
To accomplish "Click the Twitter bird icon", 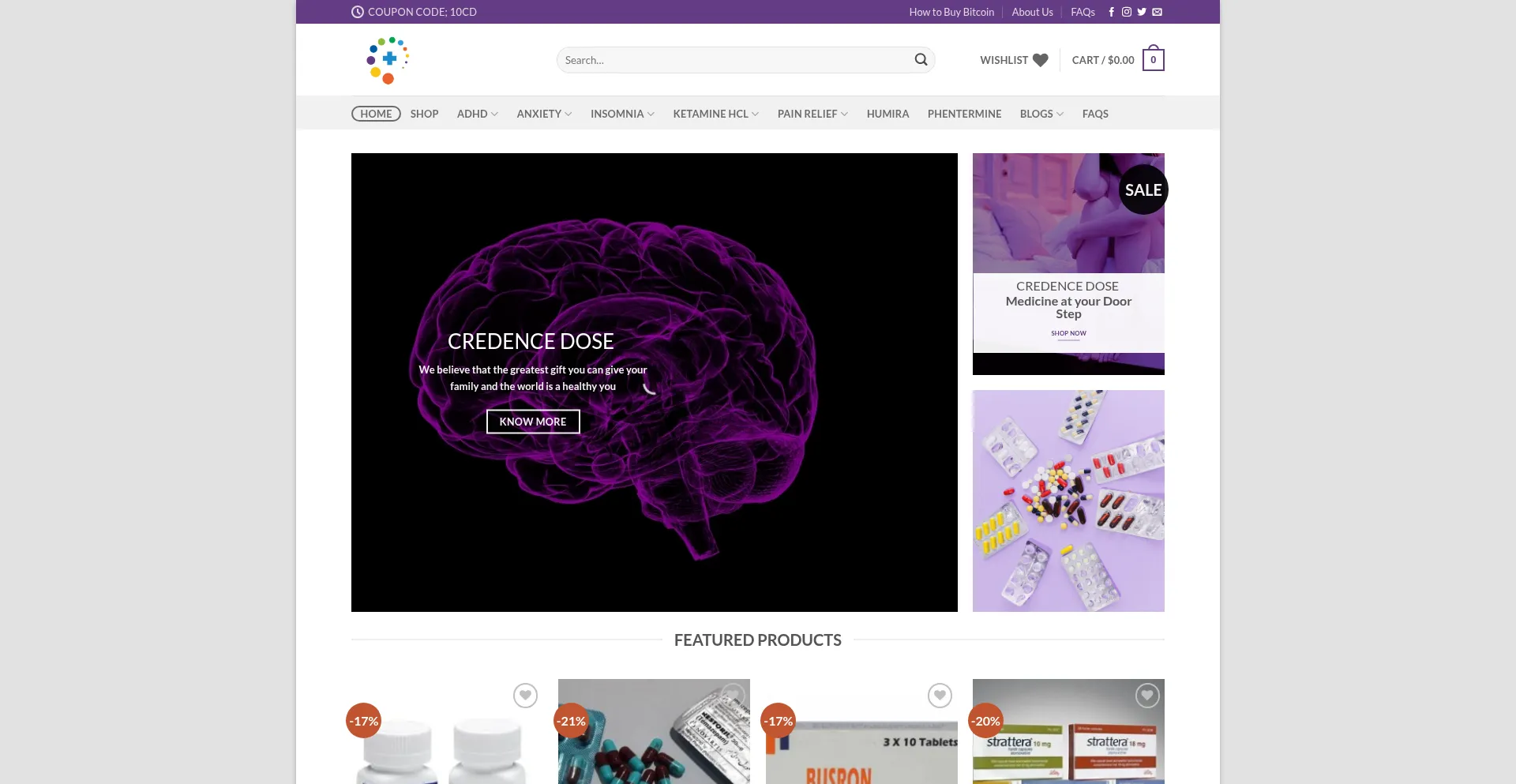I will 1142,12.
